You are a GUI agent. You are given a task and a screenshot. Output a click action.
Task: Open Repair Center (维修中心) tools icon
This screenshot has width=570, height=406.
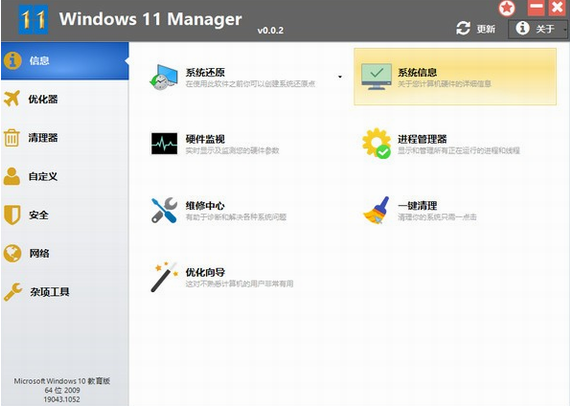coord(164,210)
